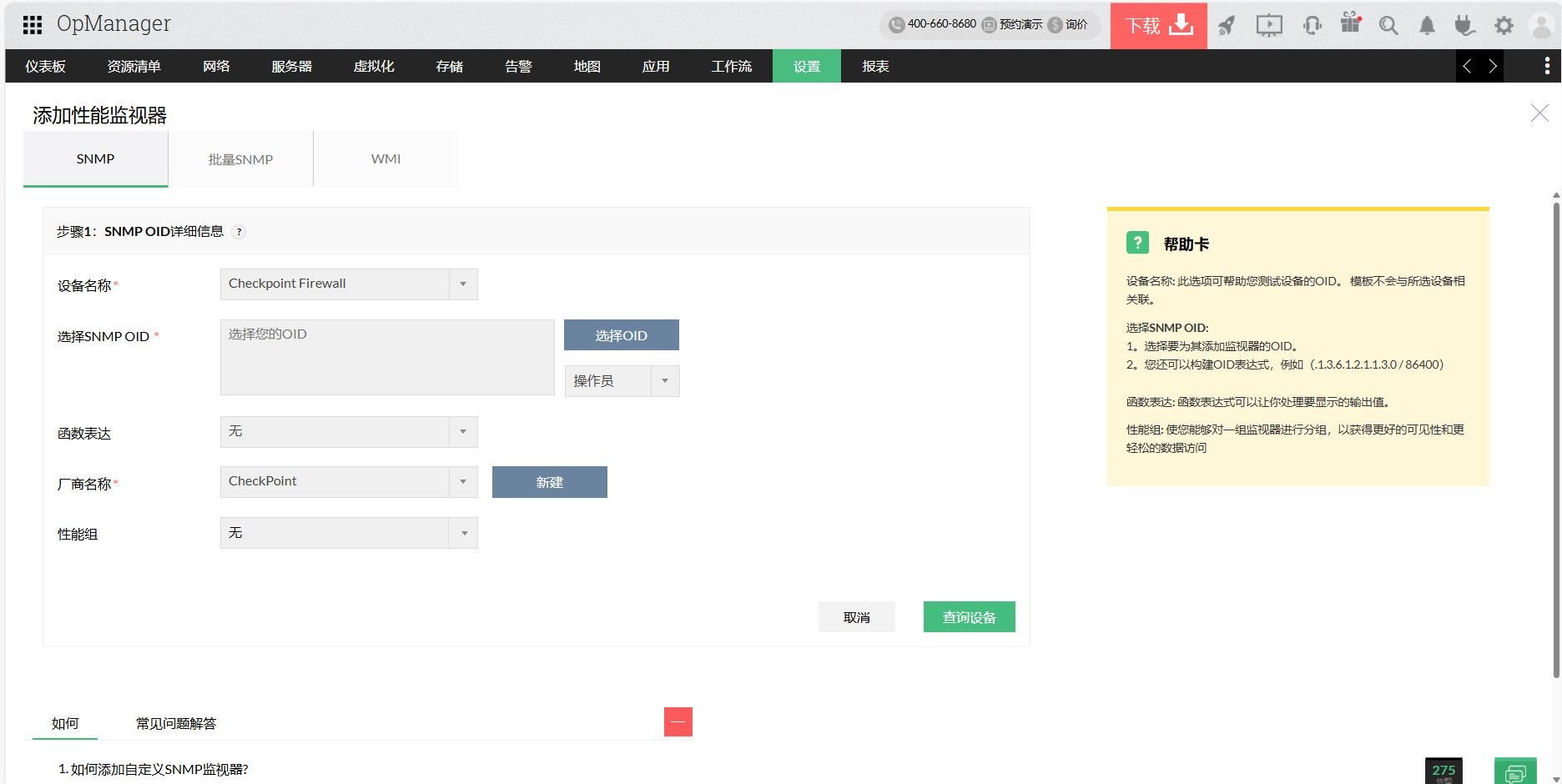This screenshot has height=784, width=1562.
Task: Go to the 存储 menu
Action: click(449, 66)
